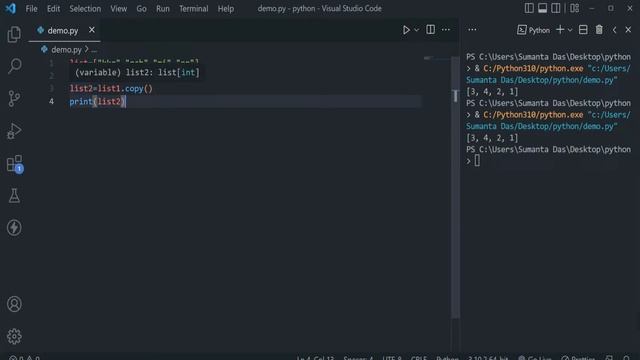Click the chevron arrow beside panel close

[x=614, y=30]
